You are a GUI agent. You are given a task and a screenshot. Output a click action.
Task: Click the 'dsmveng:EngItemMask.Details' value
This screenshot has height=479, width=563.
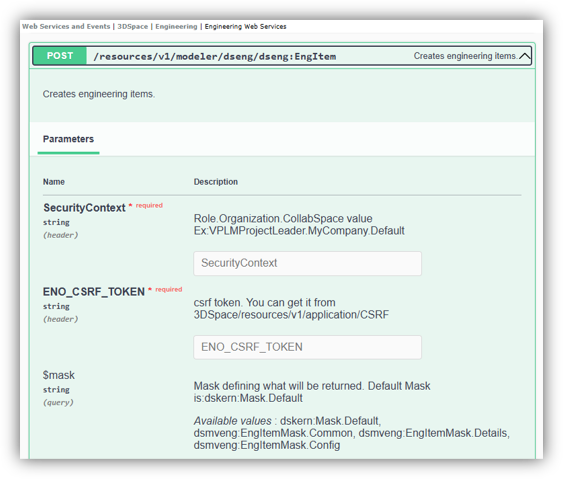click(x=434, y=433)
